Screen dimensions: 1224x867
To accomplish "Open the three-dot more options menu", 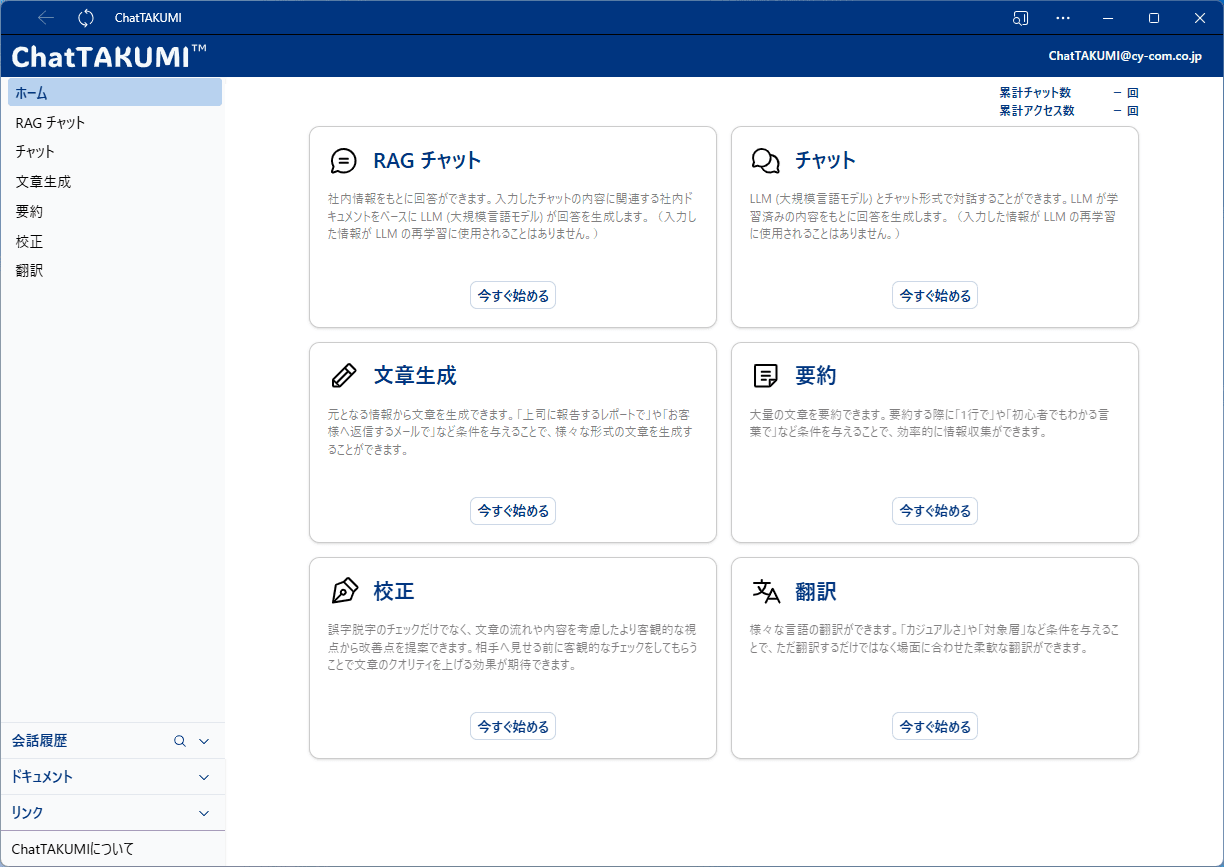I will pyautogui.click(x=1063, y=18).
